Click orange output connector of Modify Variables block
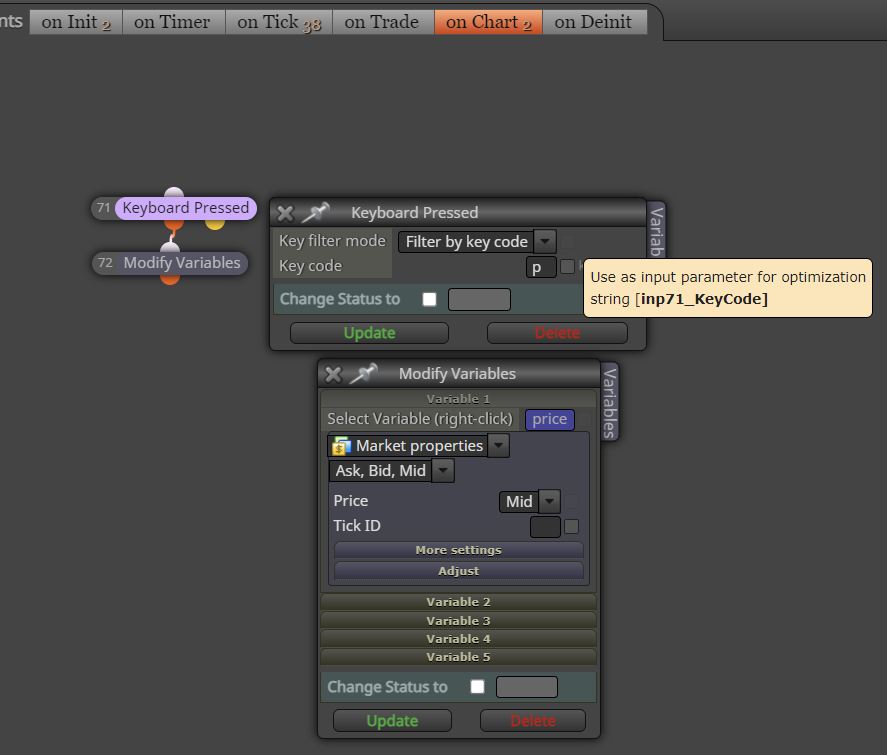The height and width of the screenshot is (755, 887). point(170,279)
